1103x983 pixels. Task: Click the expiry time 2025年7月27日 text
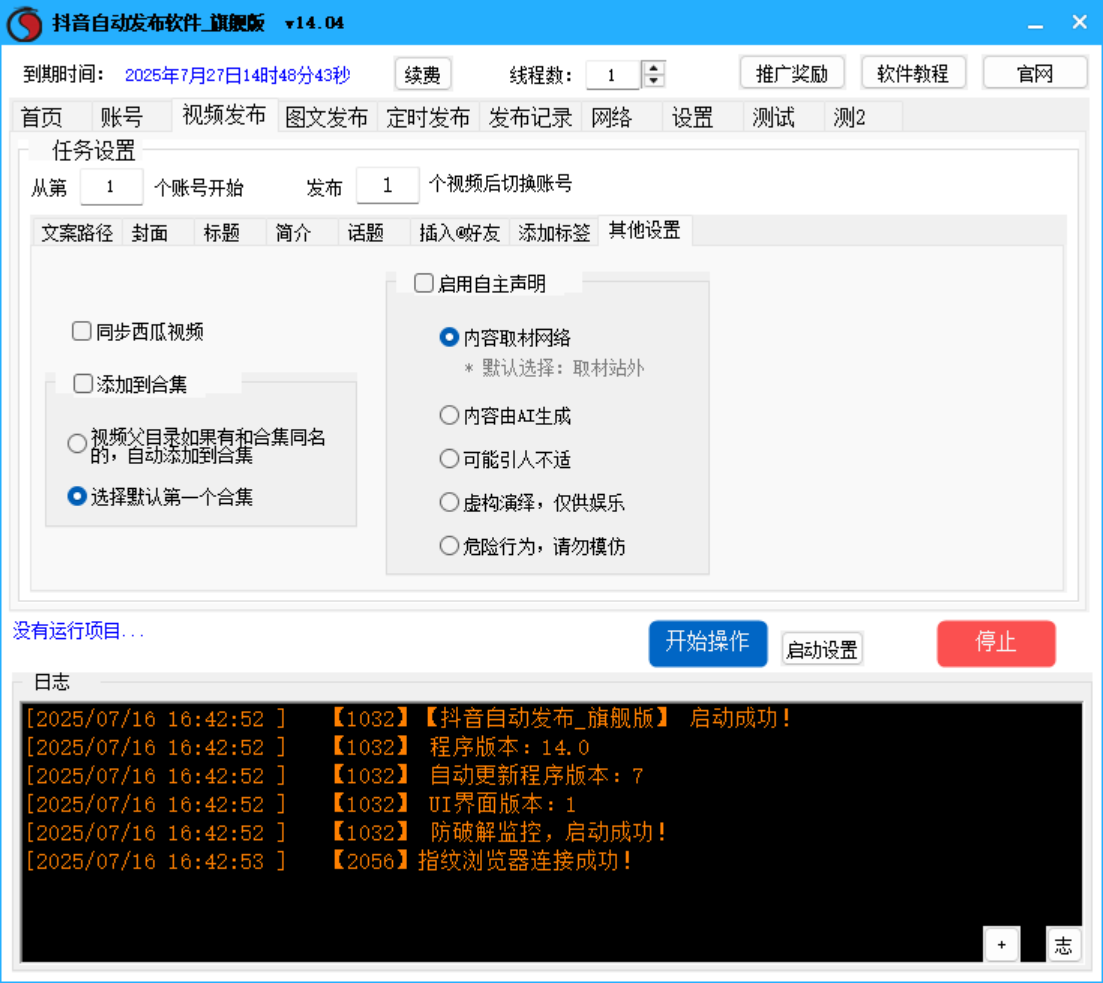tap(238, 75)
